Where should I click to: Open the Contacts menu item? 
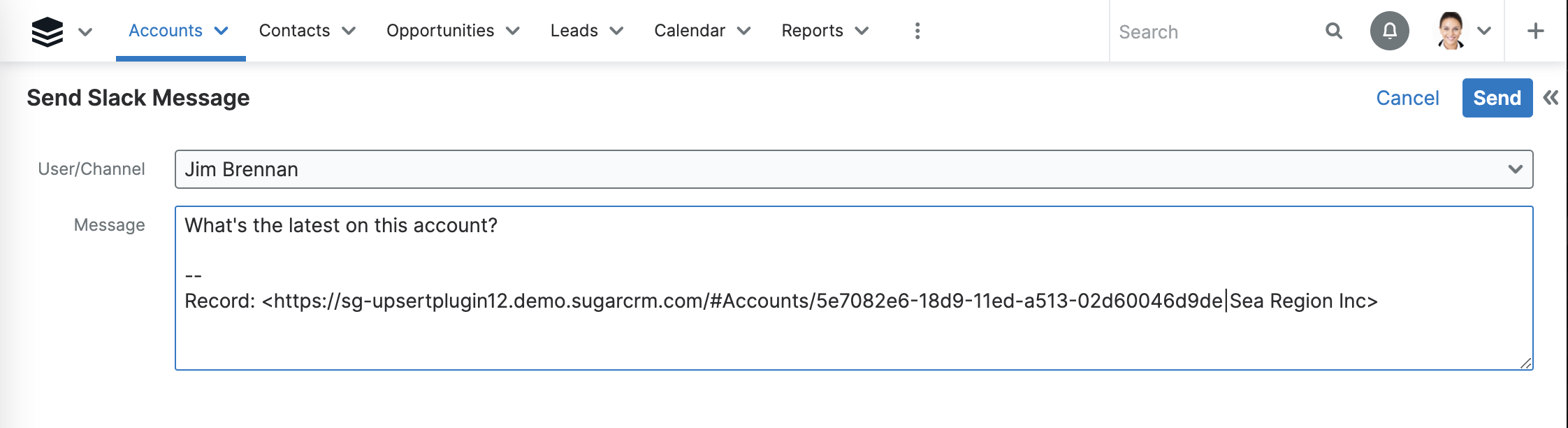294,31
